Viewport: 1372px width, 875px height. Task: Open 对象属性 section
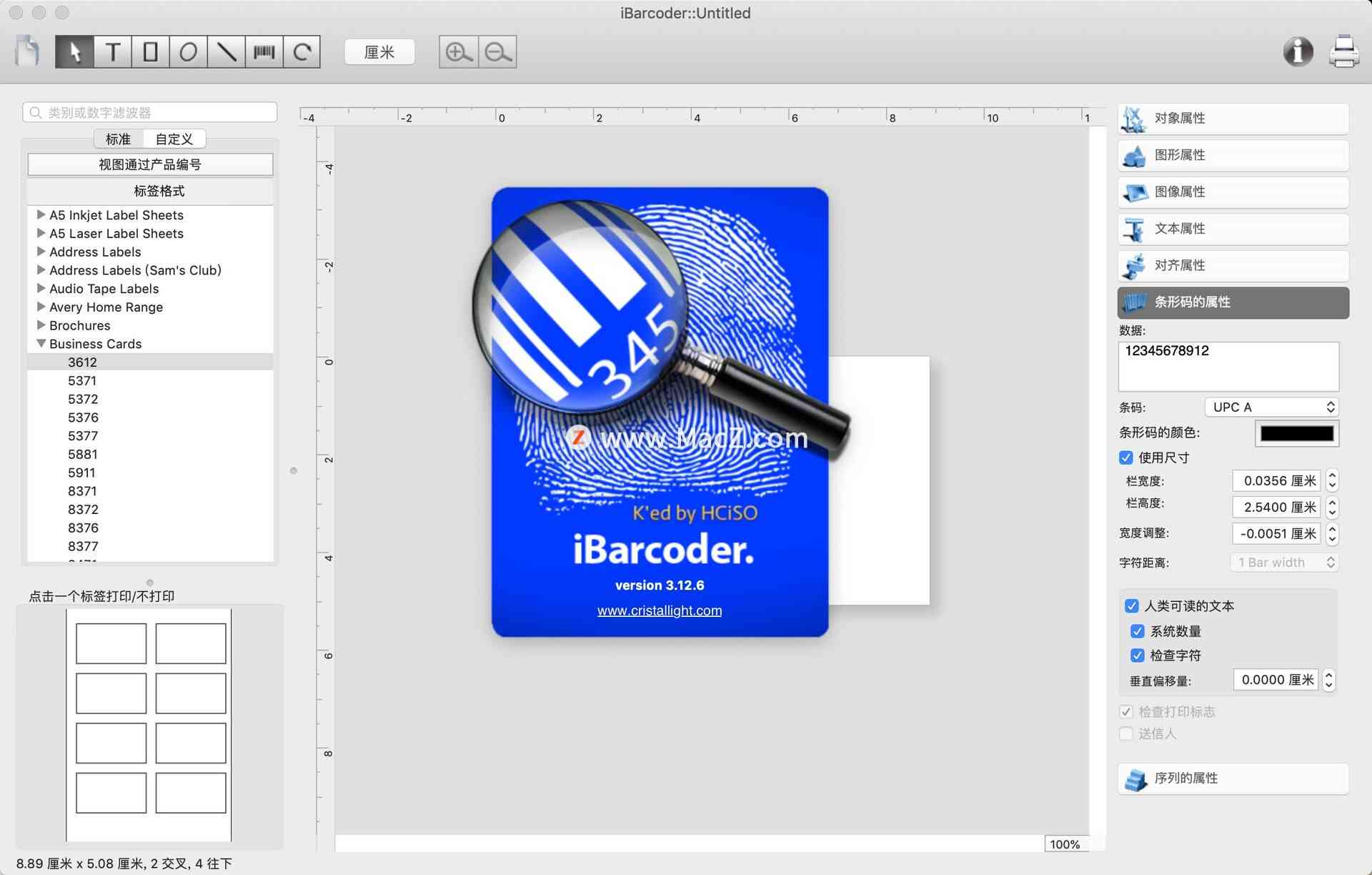pyautogui.click(x=1233, y=119)
